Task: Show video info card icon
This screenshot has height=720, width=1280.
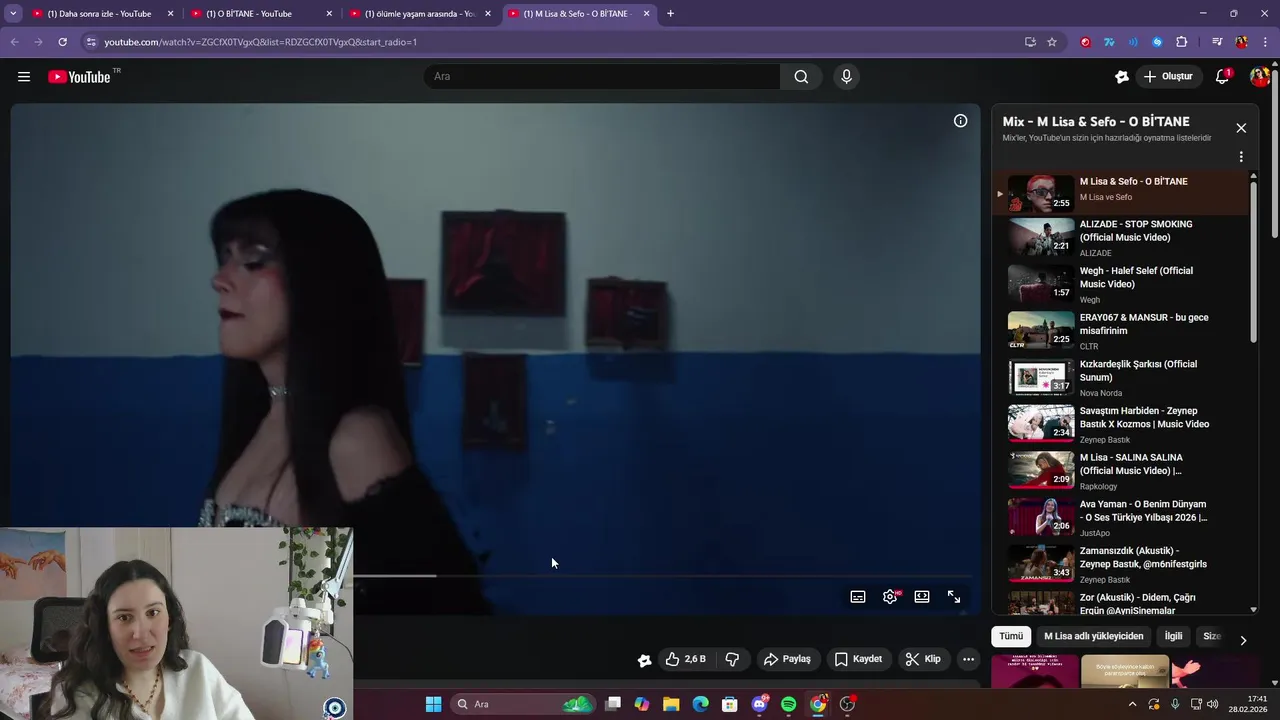Action: point(960,121)
